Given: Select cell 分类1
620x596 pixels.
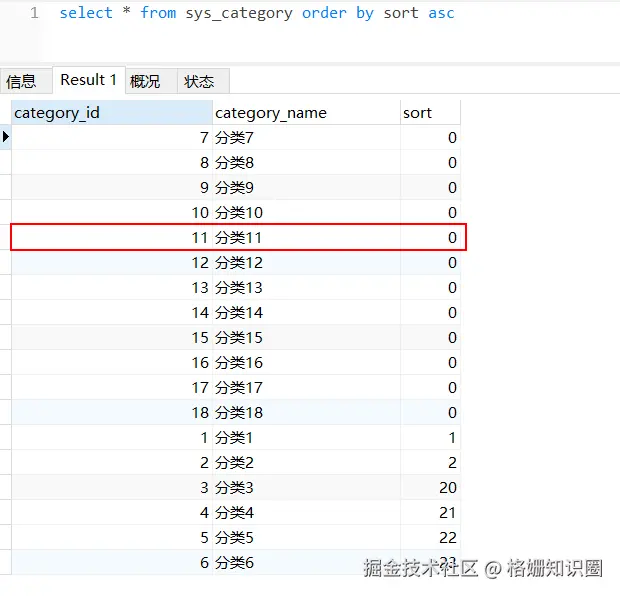Looking at the screenshot, I should point(306,437).
